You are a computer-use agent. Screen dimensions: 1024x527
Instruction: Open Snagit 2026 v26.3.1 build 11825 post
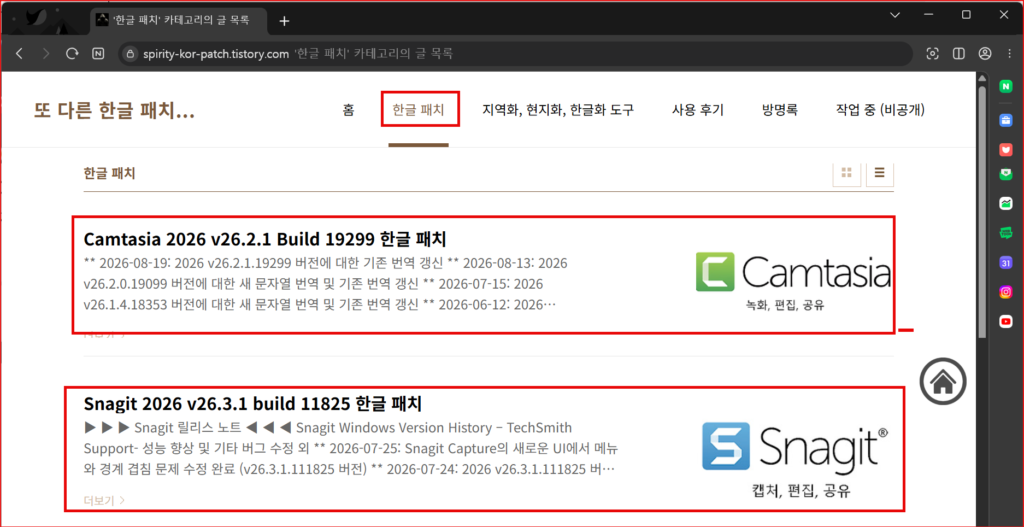(253, 403)
